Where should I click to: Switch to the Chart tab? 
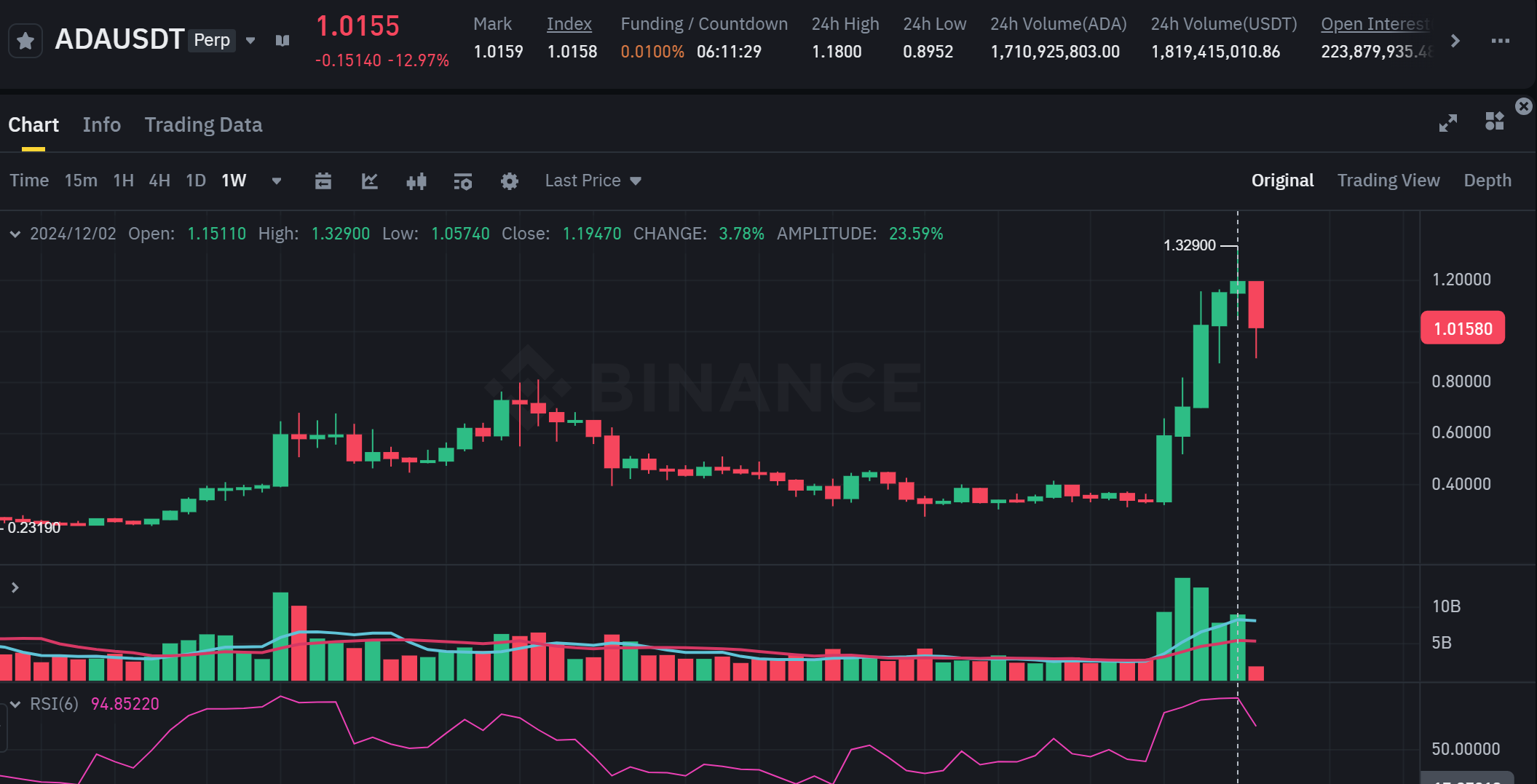[33, 124]
